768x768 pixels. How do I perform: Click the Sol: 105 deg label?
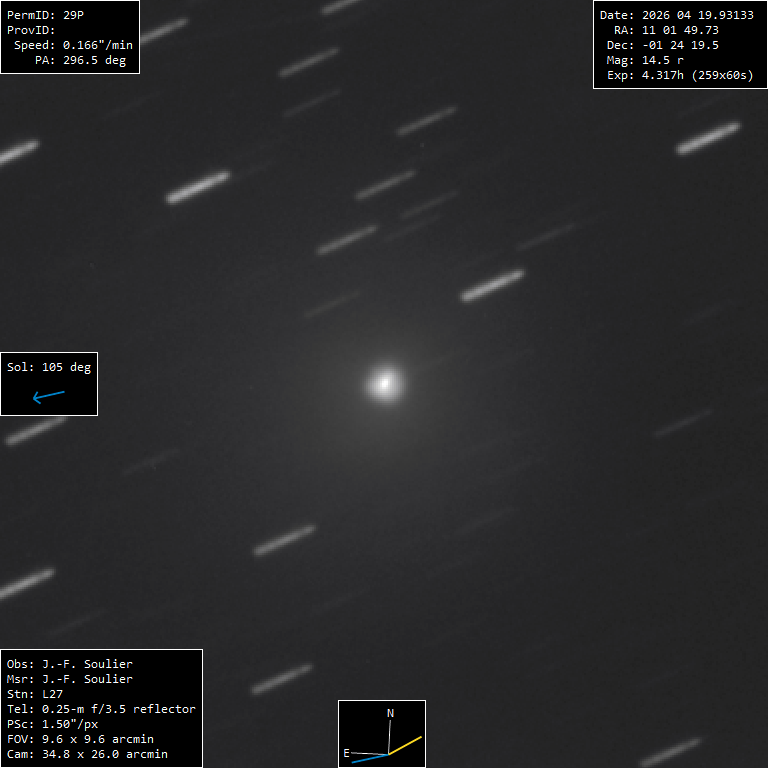pos(49,367)
